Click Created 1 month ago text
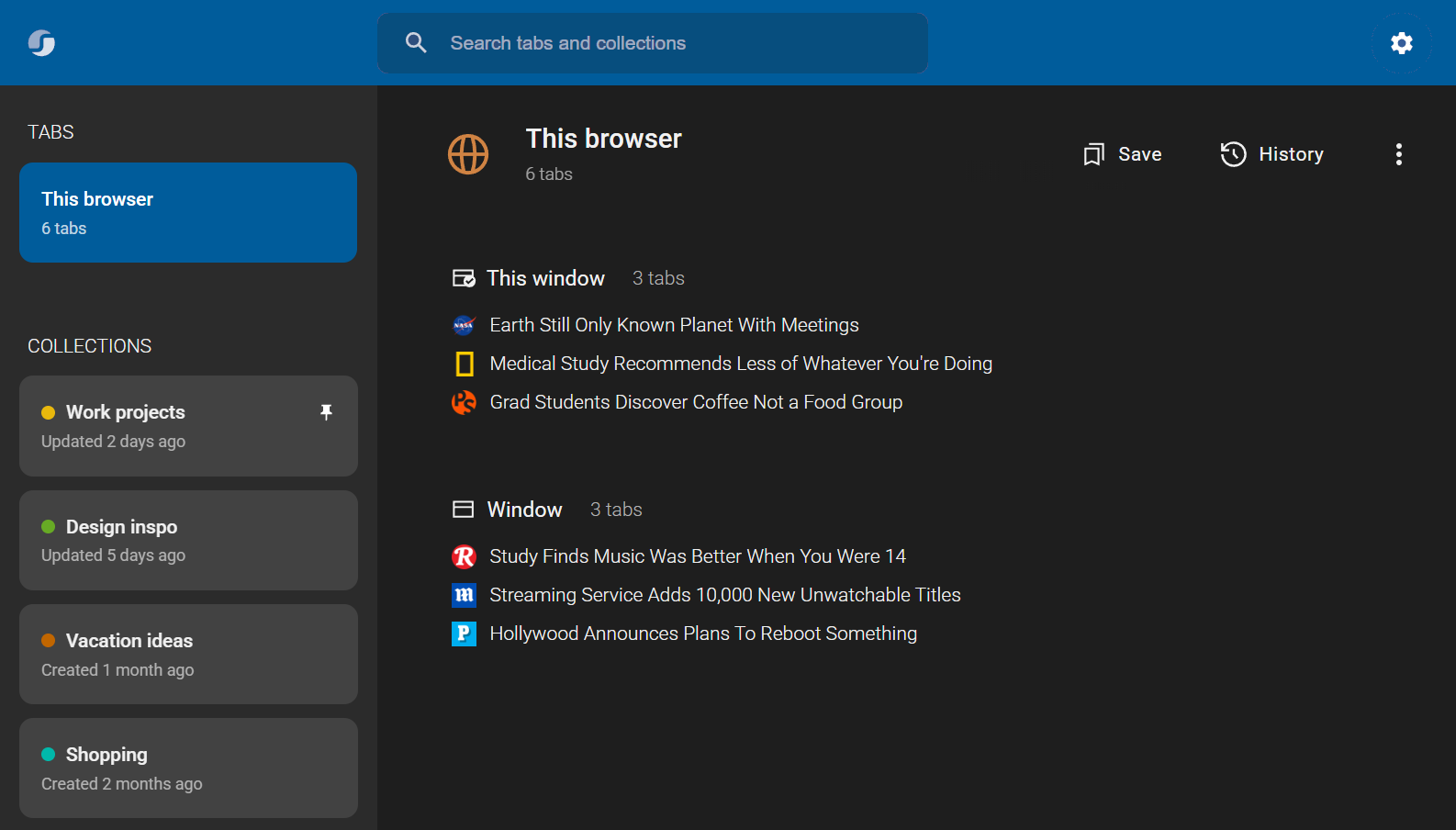The width and height of the screenshot is (1456, 830). [118, 670]
